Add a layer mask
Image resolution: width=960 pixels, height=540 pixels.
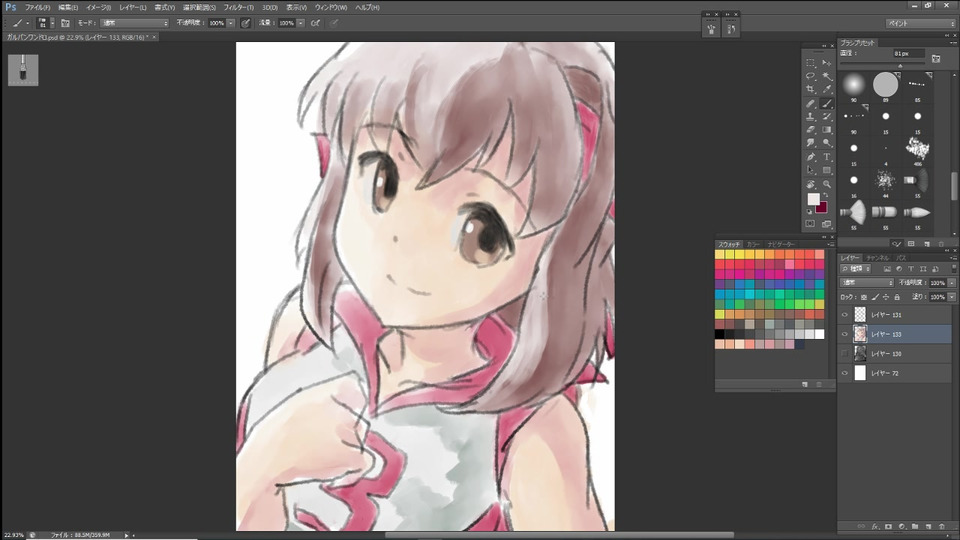(x=888, y=526)
